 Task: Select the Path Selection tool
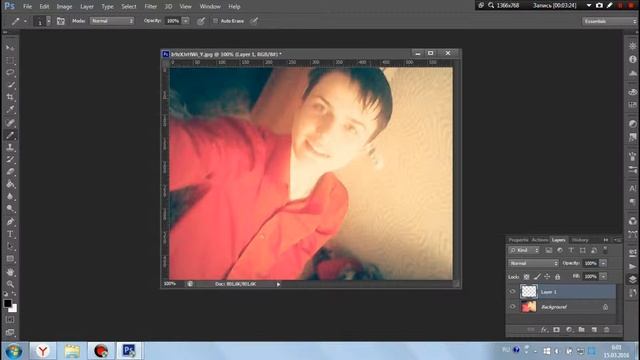pyautogui.click(x=10, y=247)
